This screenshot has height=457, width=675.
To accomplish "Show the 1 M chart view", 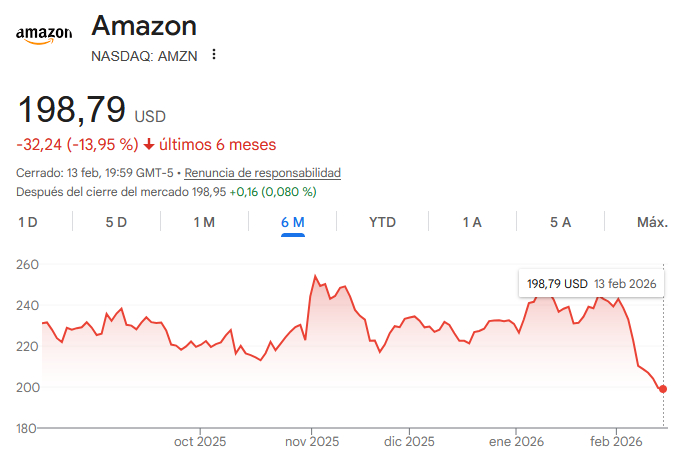I will tap(204, 222).
